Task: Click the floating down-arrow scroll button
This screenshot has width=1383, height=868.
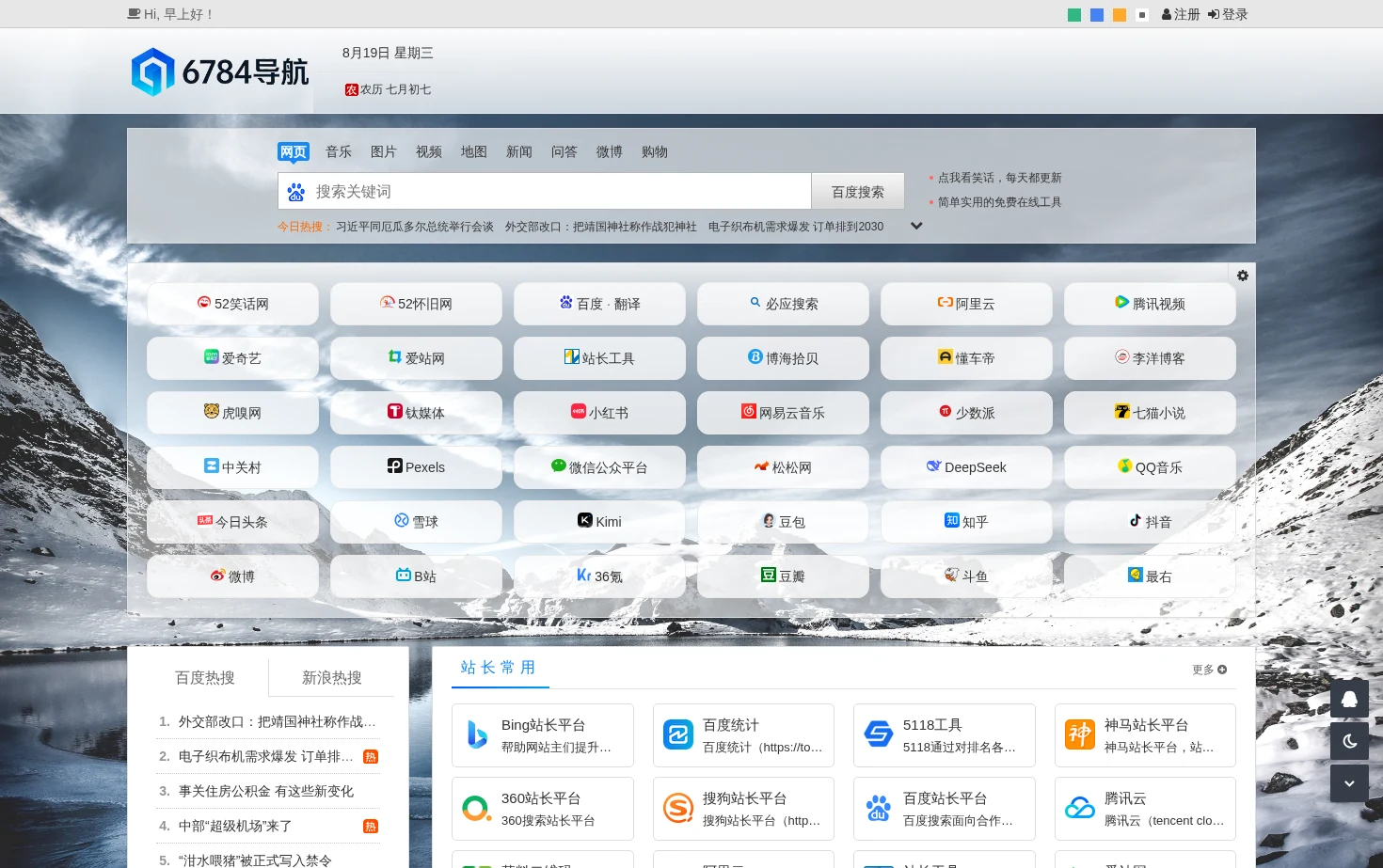Action: (1349, 783)
